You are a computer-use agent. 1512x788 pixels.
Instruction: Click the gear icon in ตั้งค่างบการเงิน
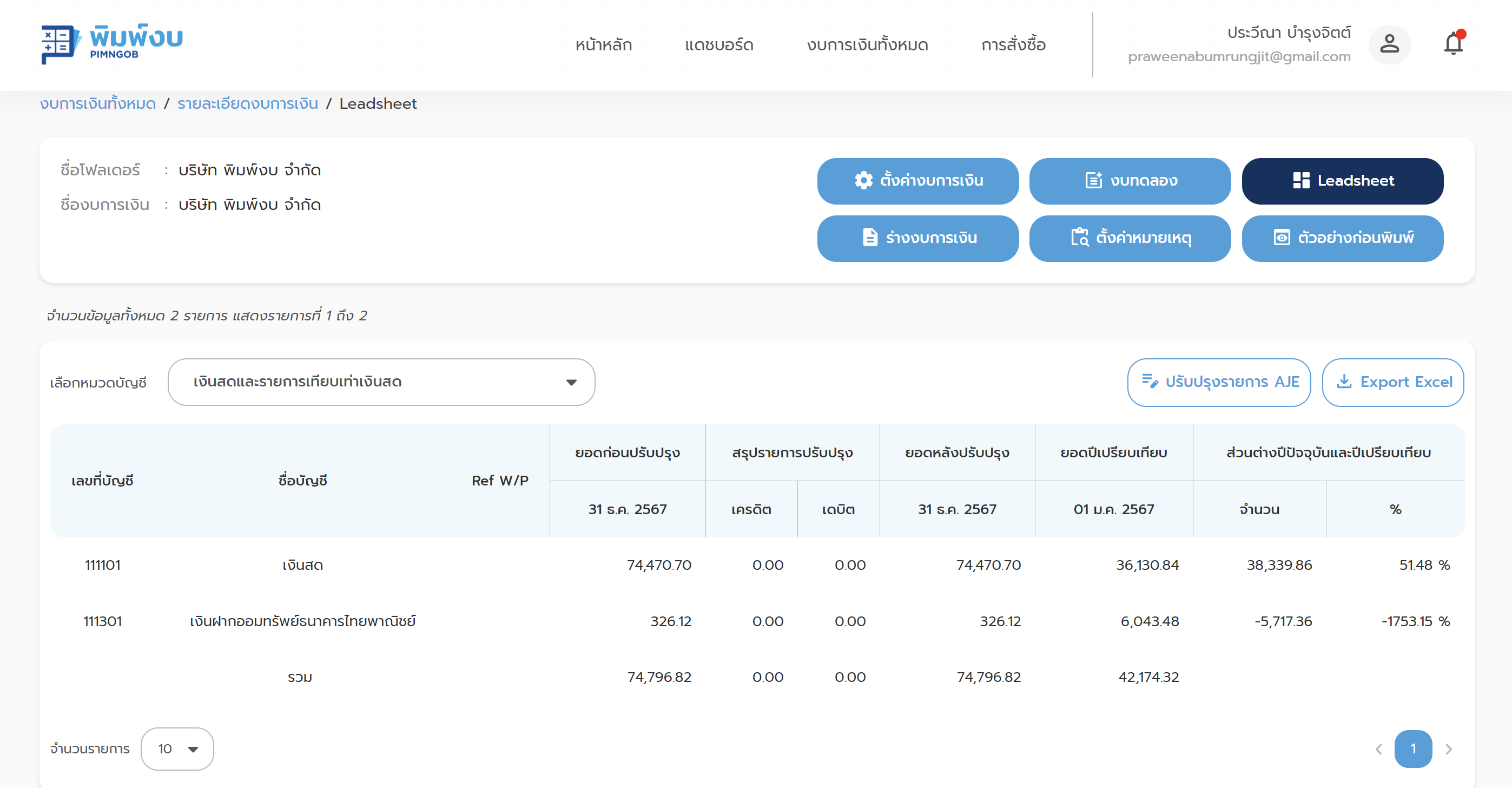coord(863,180)
